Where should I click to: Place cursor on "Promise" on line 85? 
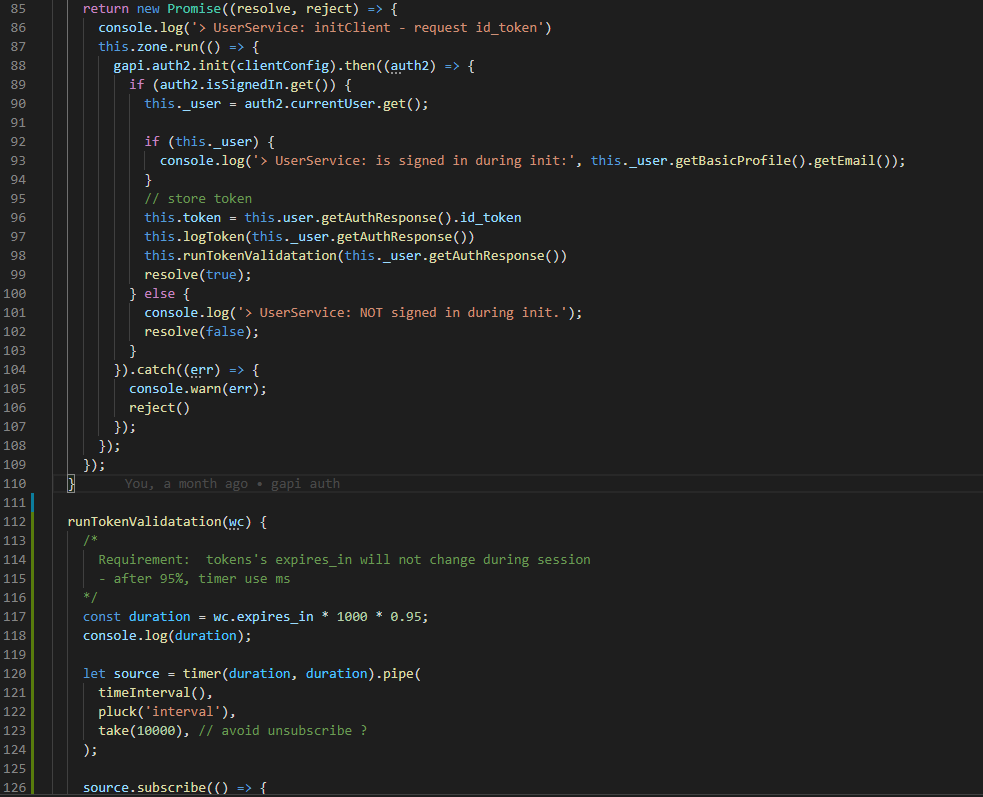coord(194,9)
